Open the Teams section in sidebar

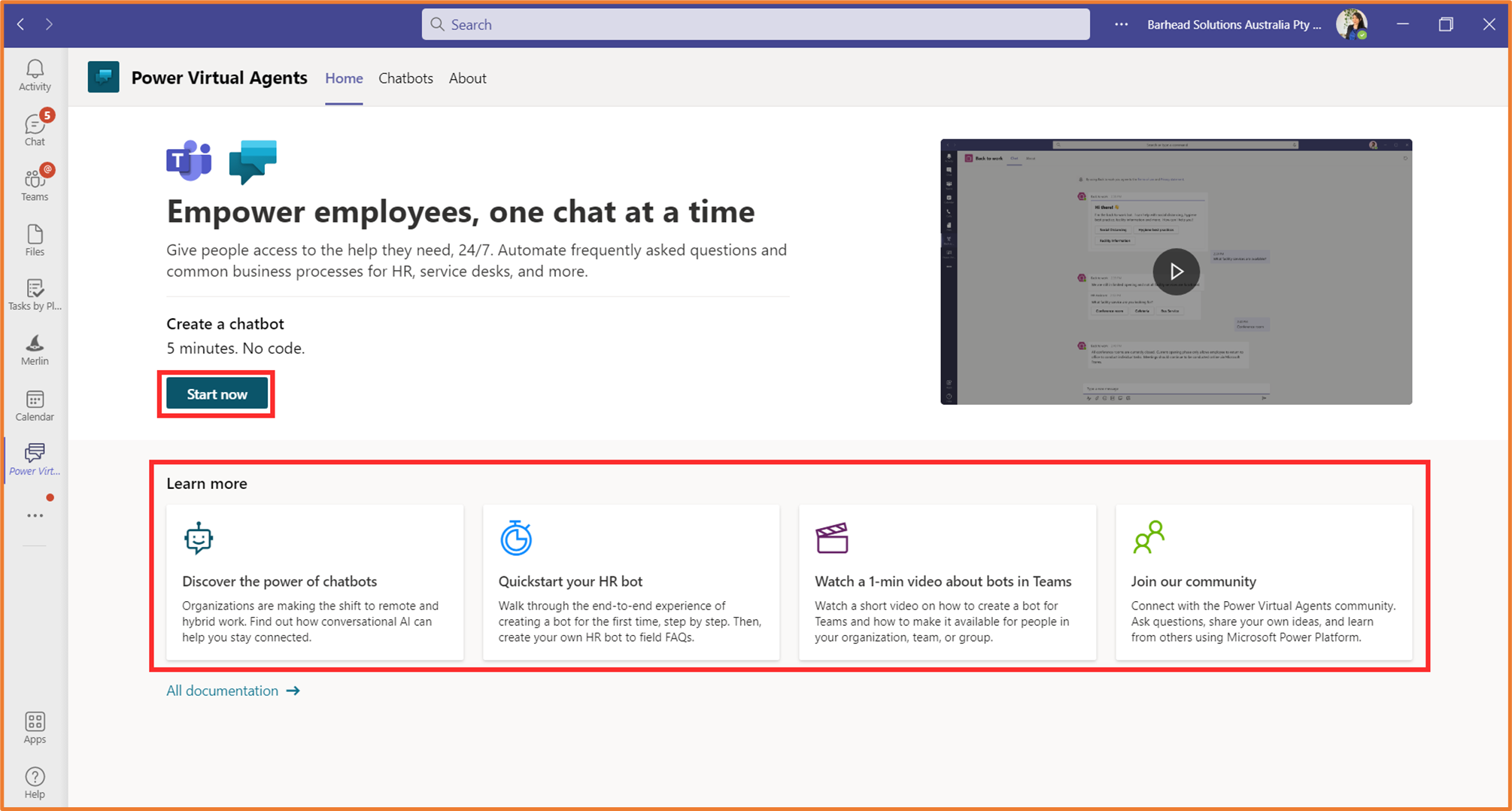pyautogui.click(x=35, y=184)
